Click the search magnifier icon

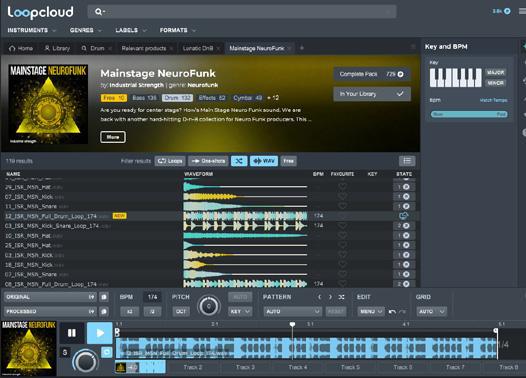(98, 12)
